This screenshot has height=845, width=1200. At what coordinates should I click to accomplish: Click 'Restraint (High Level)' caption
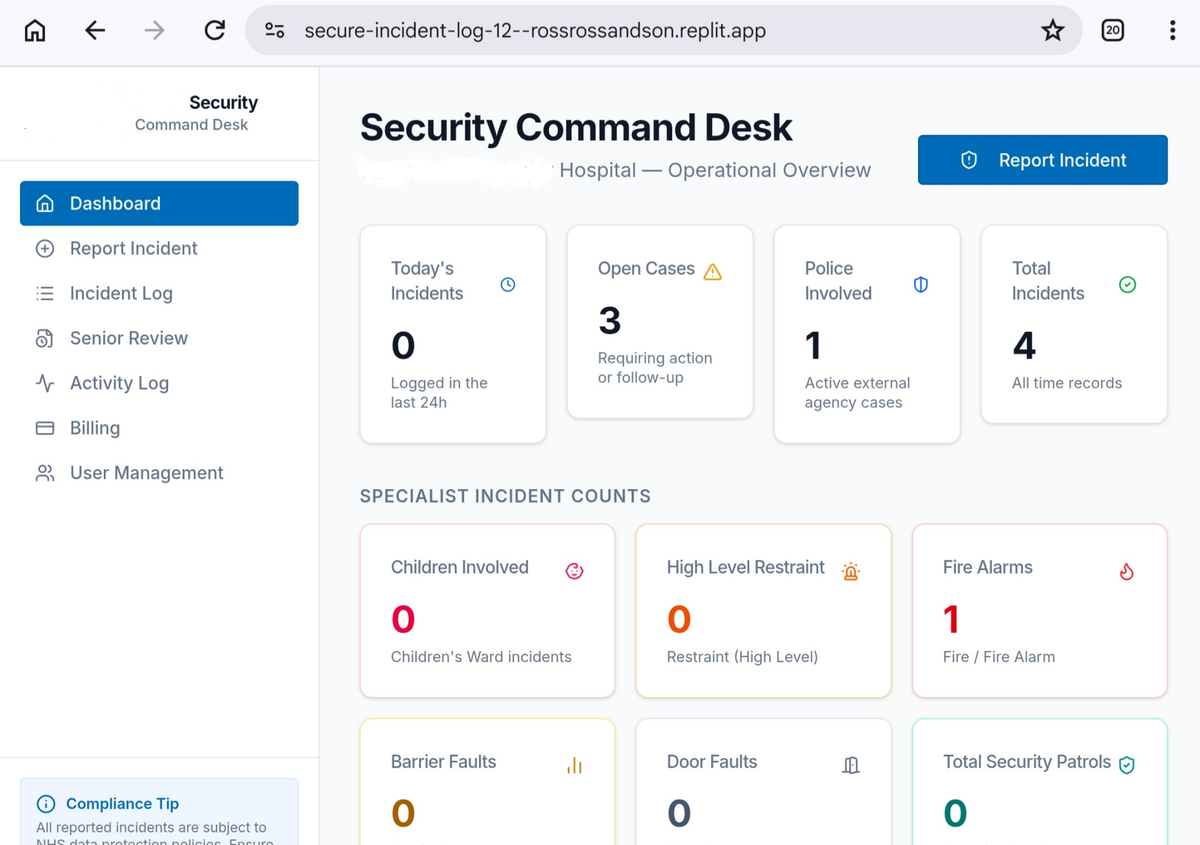click(x=742, y=657)
